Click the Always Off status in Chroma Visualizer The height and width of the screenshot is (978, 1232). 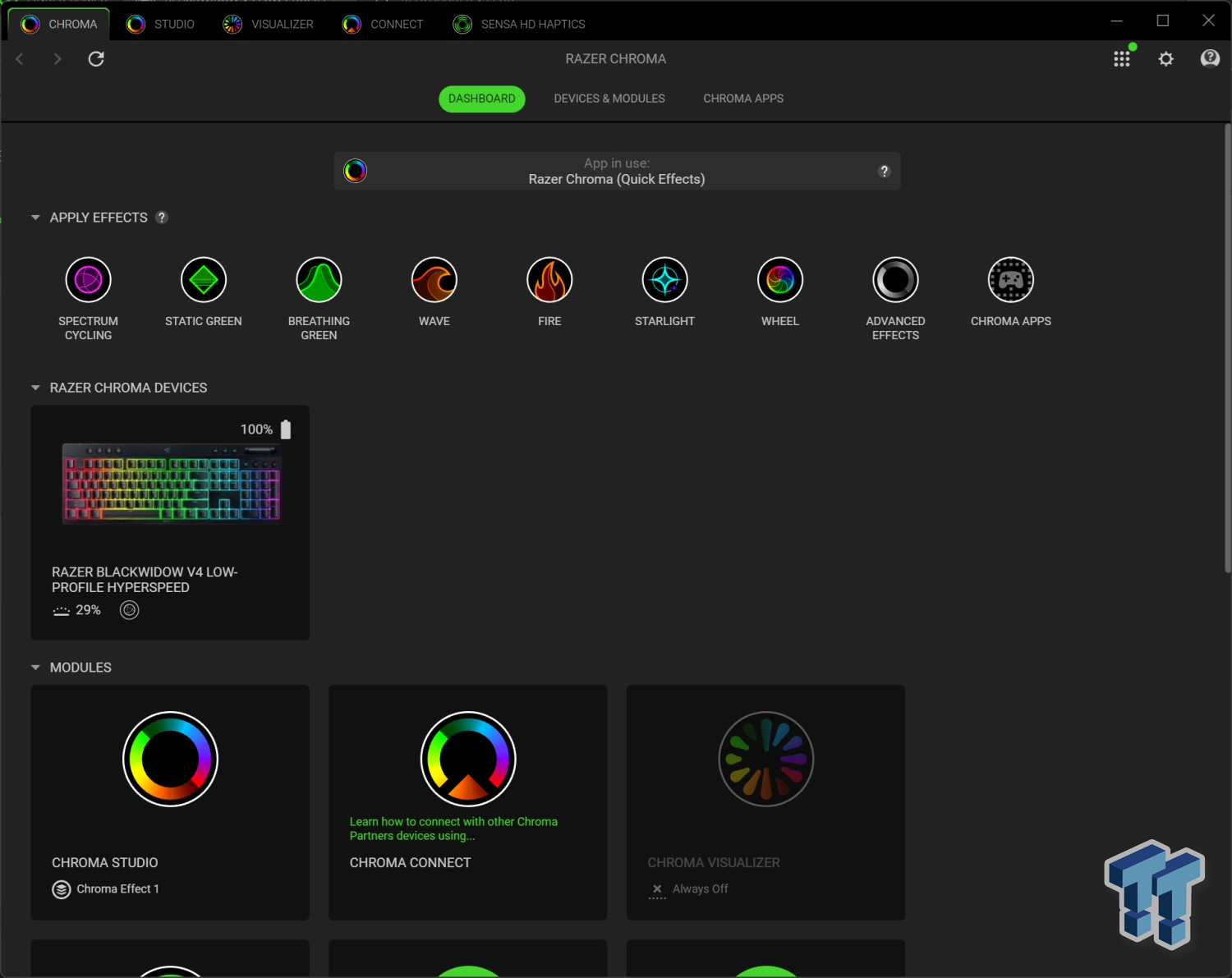tap(700, 889)
